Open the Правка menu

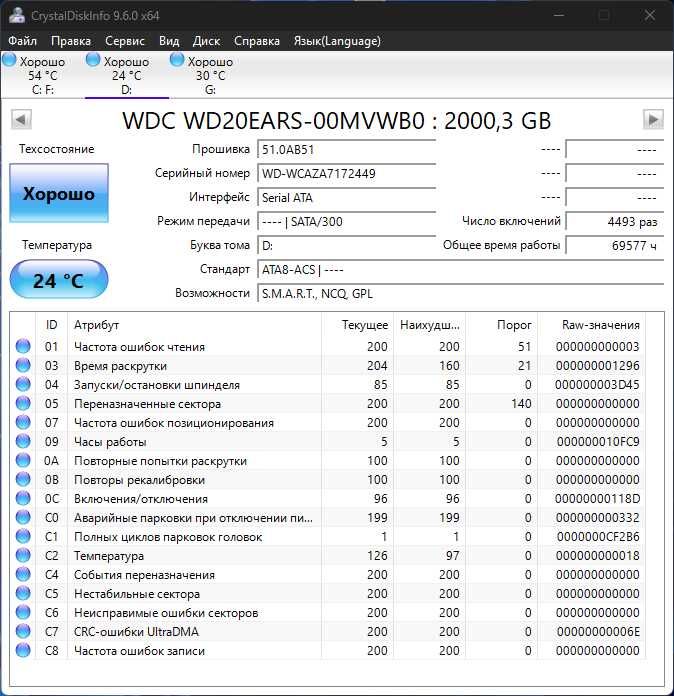pos(71,41)
